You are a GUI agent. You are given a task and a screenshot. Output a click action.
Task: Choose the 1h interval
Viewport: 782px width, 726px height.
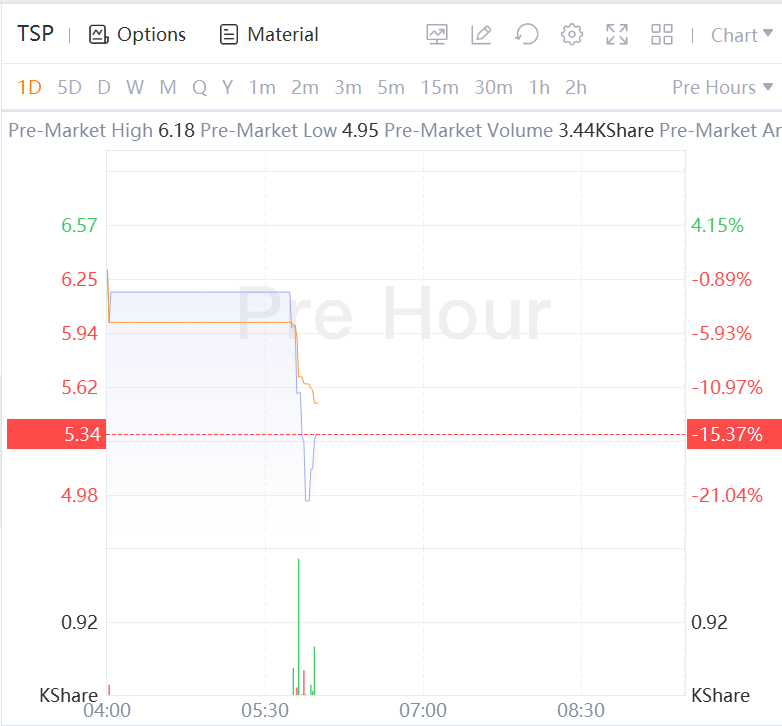pyautogui.click(x=539, y=87)
